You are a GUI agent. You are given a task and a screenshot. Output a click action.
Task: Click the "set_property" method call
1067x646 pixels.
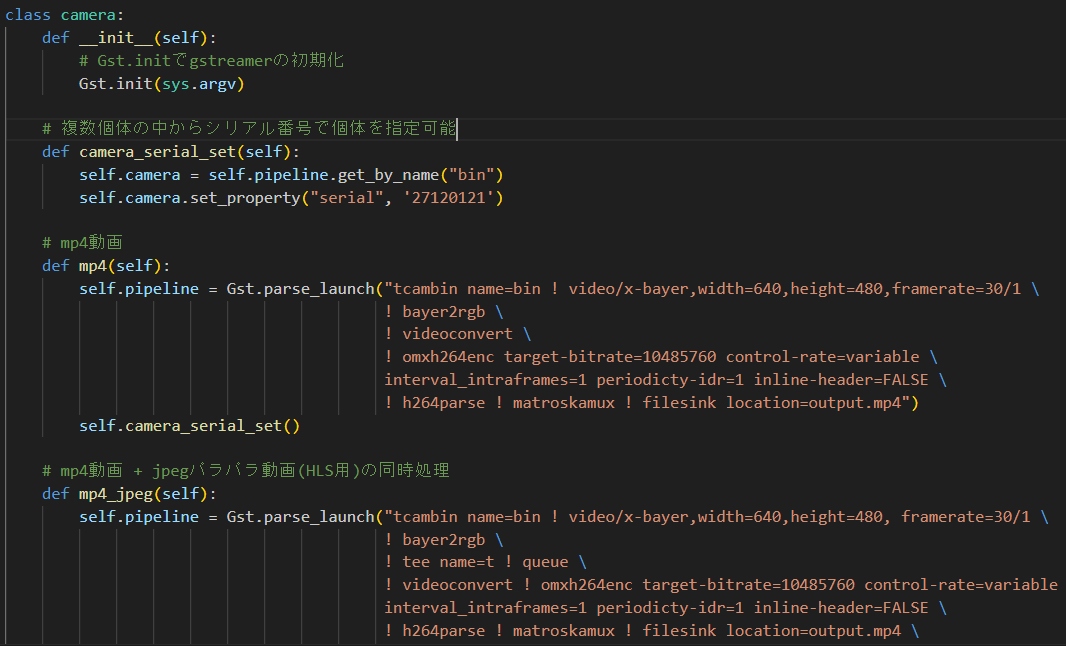click(246, 198)
